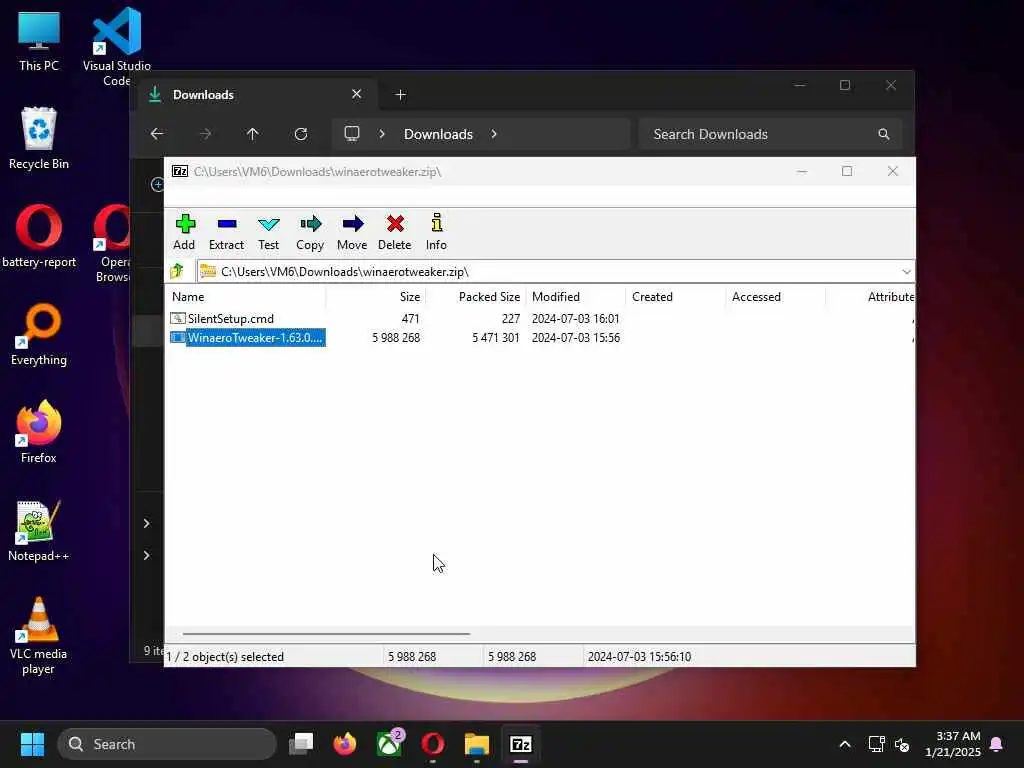Go back in File Explorer
The width and height of the screenshot is (1024, 768).
click(x=157, y=134)
